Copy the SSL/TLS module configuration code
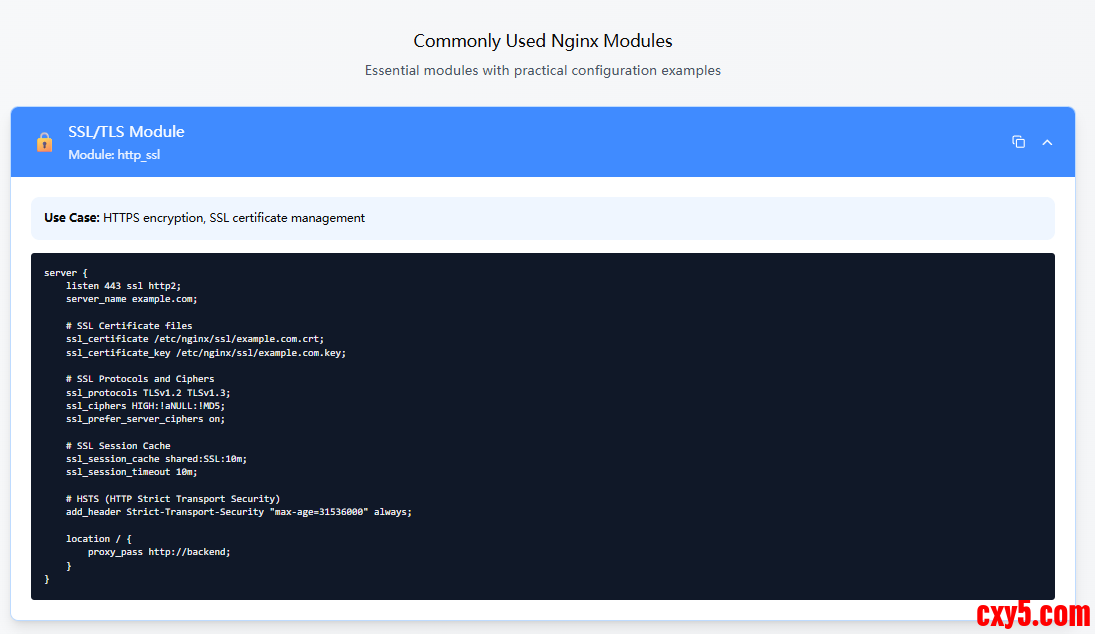The height and width of the screenshot is (634, 1095). point(1018,142)
